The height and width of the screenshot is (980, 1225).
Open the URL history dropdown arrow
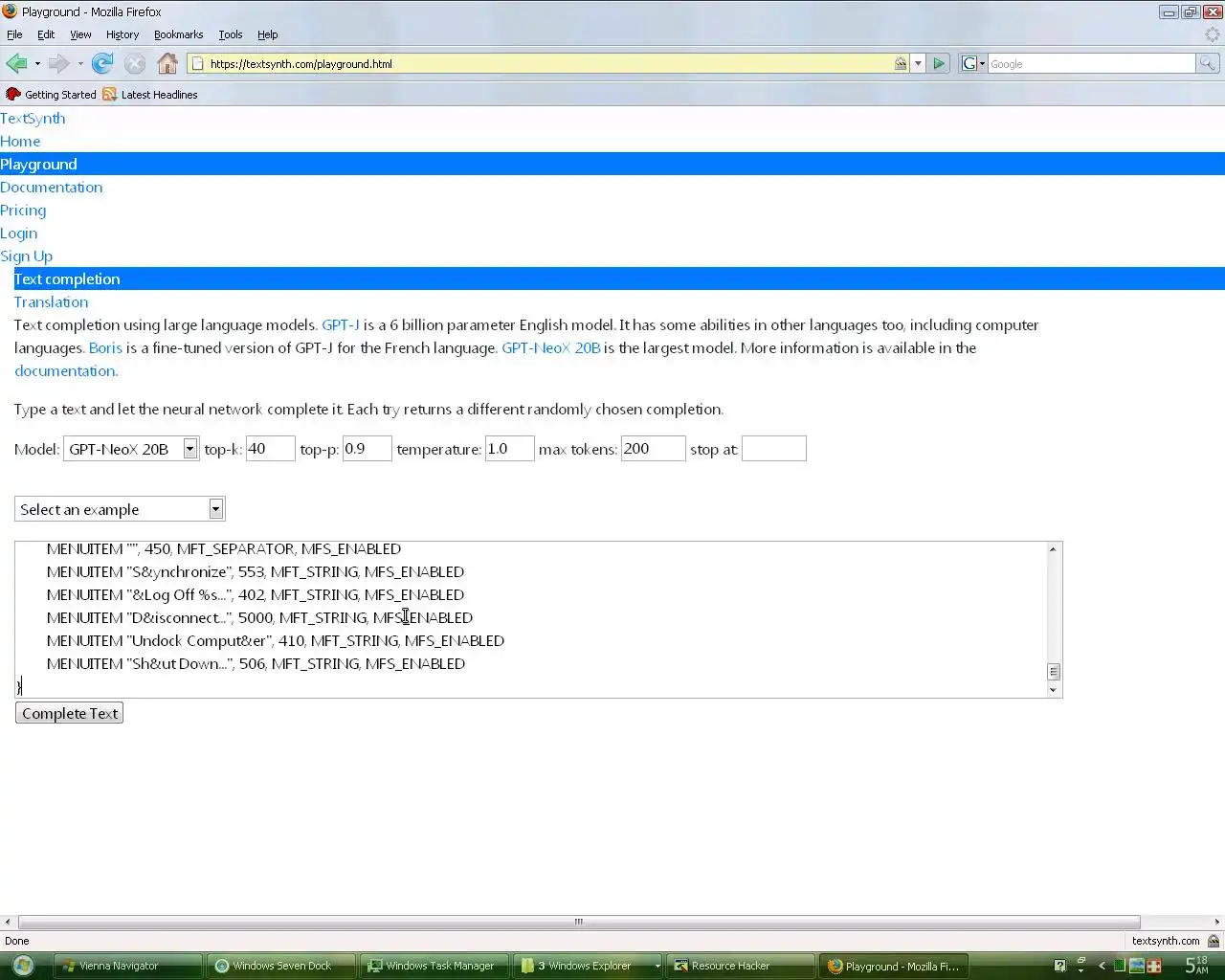tap(918, 64)
